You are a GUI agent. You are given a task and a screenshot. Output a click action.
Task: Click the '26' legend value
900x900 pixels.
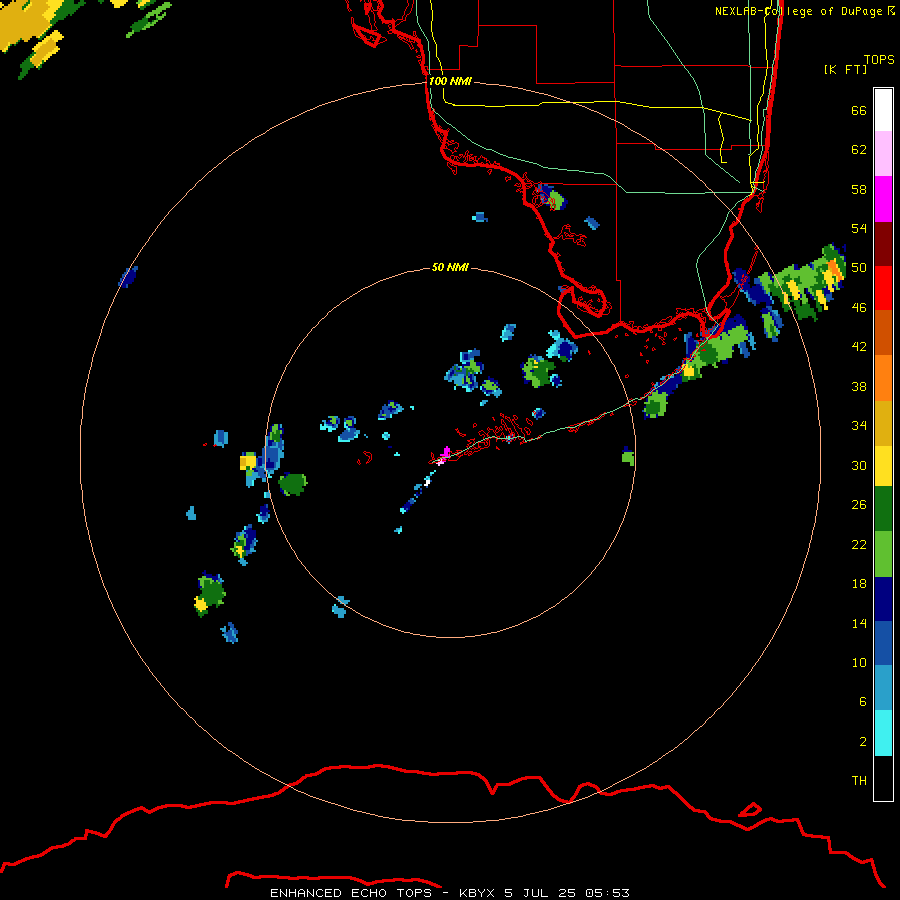pos(859,505)
